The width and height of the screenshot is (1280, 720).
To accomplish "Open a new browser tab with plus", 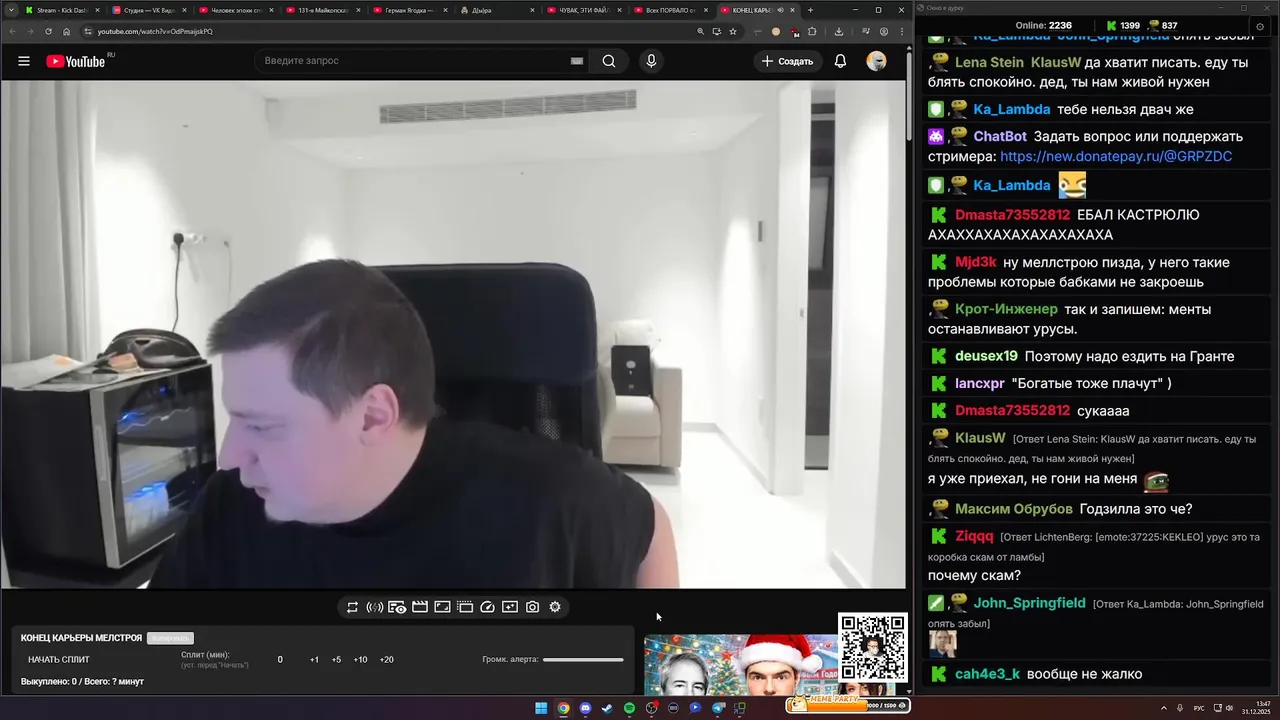I will [x=810, y=10].
